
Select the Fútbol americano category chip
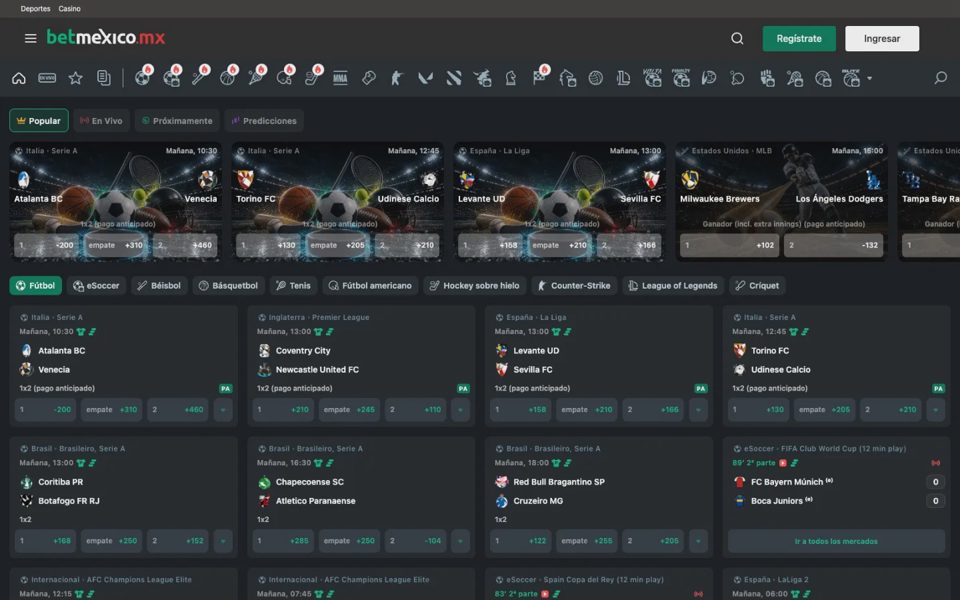pos(370,285)
